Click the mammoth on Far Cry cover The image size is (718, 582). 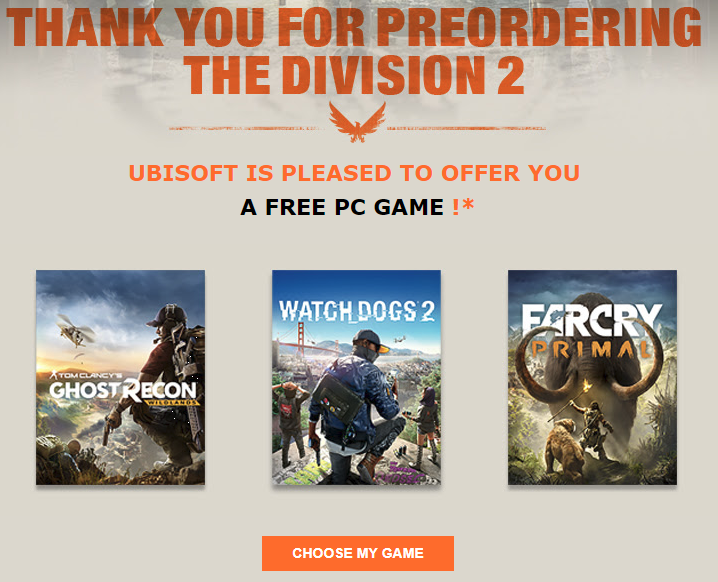pos(591,366)
